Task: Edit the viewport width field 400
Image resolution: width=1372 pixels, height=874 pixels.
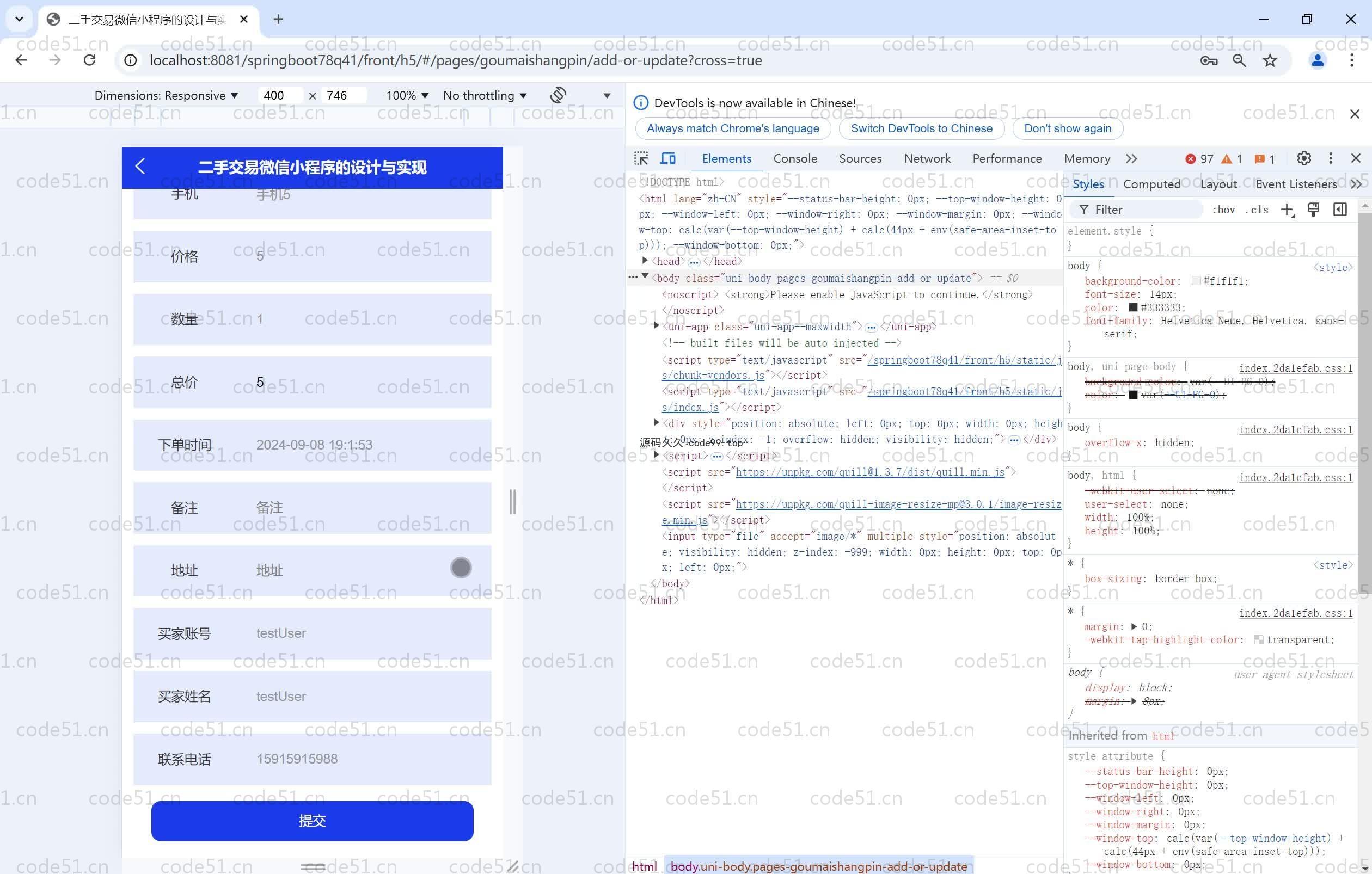Action: coord(280,95)
